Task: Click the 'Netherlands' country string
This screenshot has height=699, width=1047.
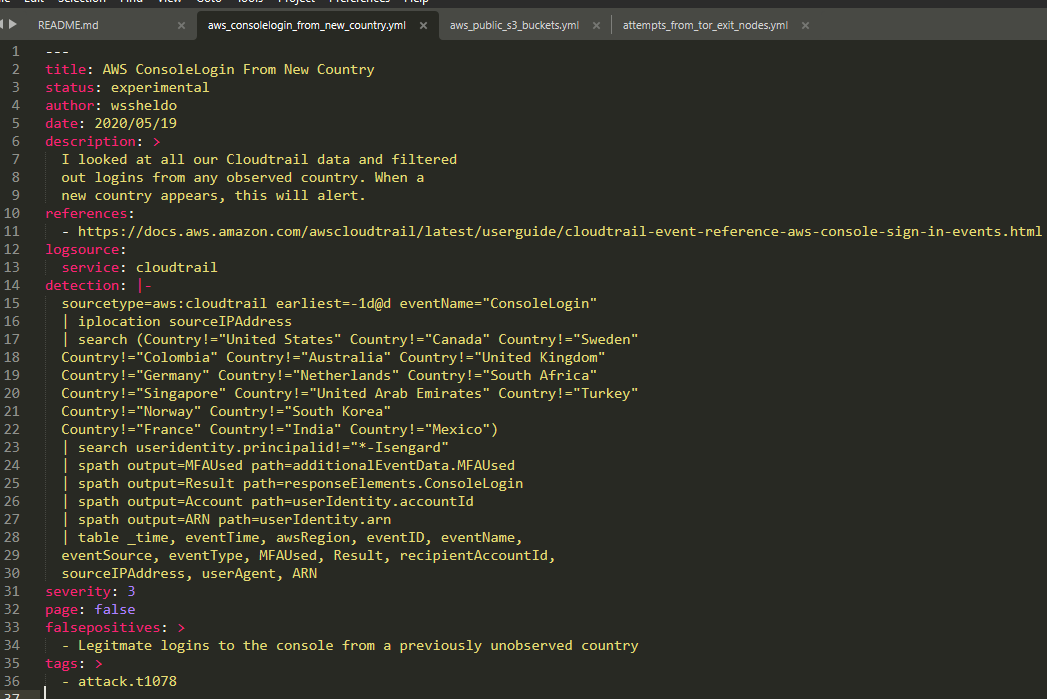Action: click(346, 376)
